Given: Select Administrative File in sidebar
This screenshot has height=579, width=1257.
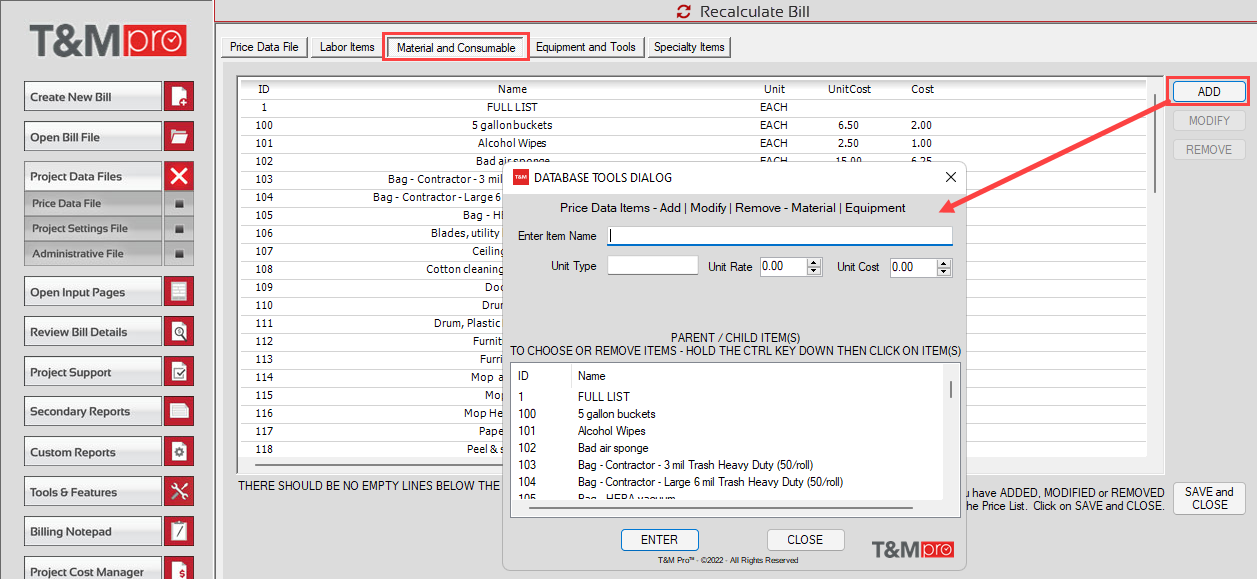Looking at the screenshot, I should pyautogui.click(x=93, y=253).
